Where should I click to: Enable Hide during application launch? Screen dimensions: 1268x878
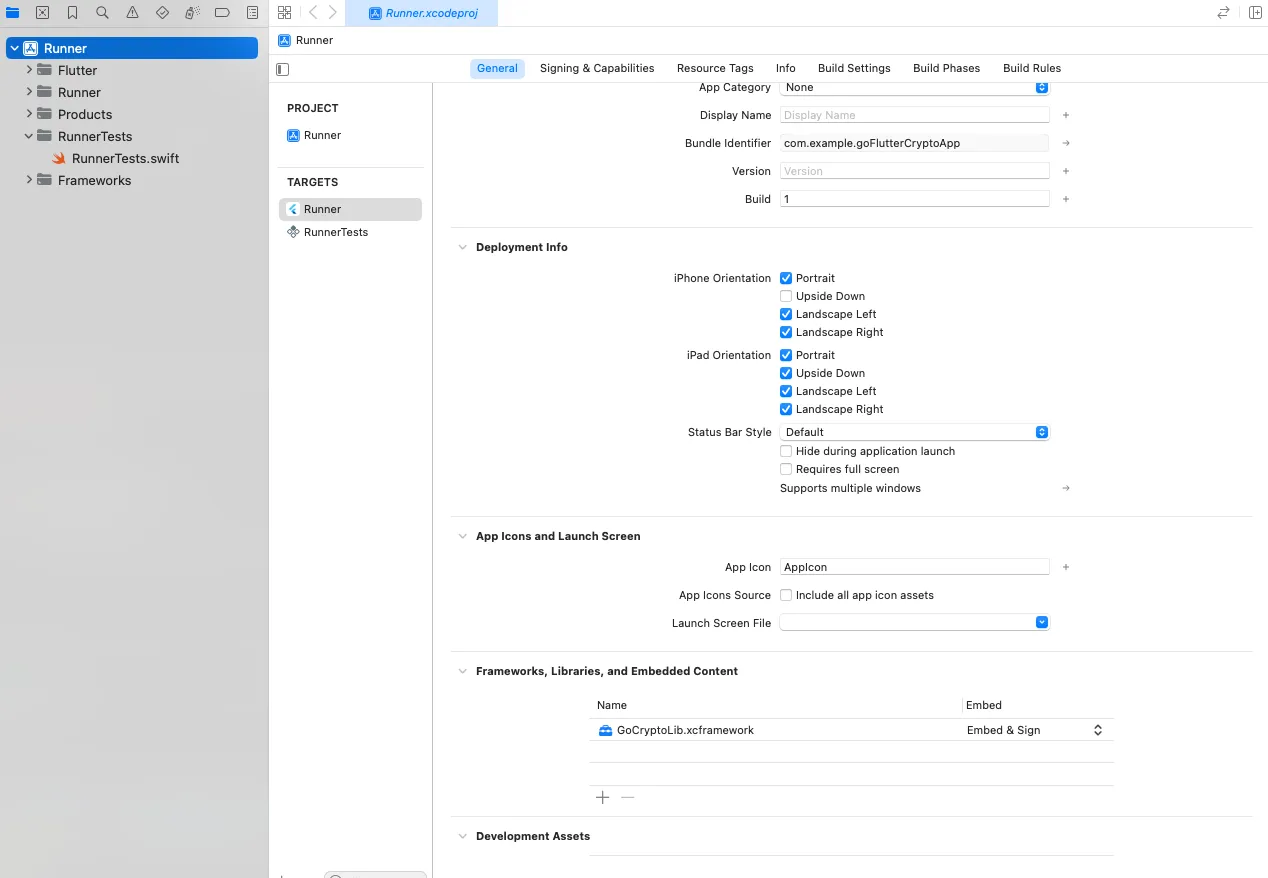coord(786,451)
